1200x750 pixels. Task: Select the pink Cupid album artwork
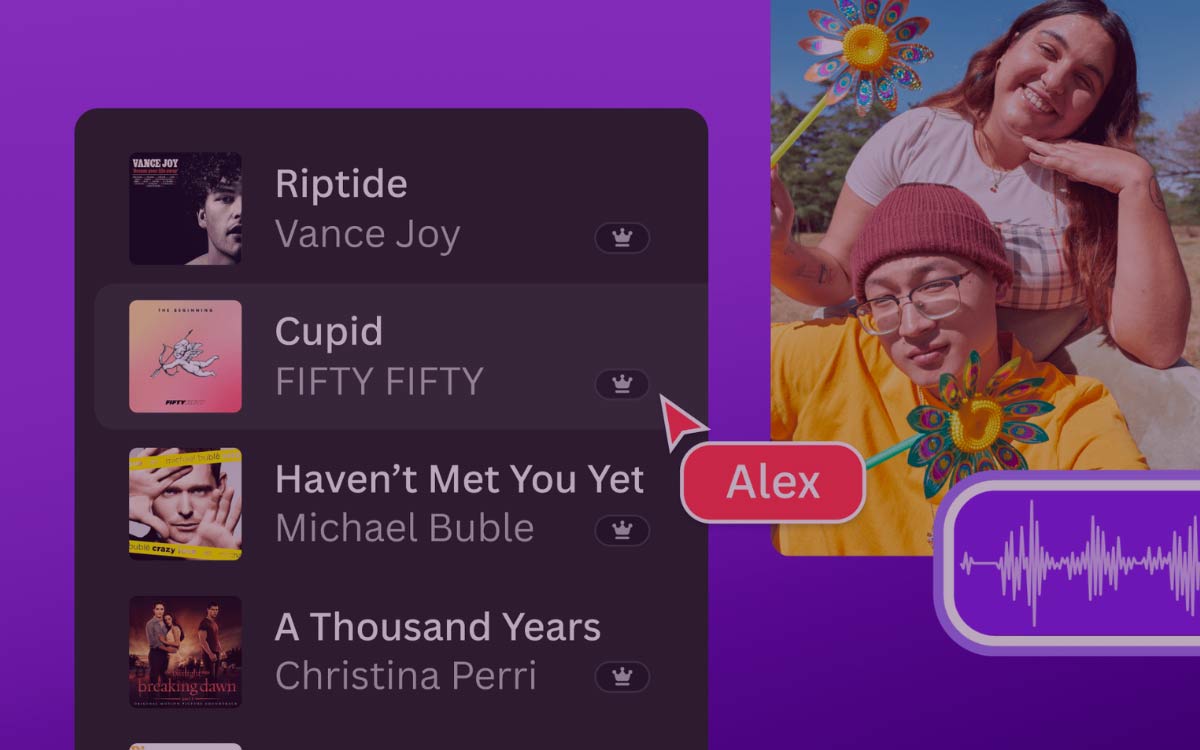[185, 356]
